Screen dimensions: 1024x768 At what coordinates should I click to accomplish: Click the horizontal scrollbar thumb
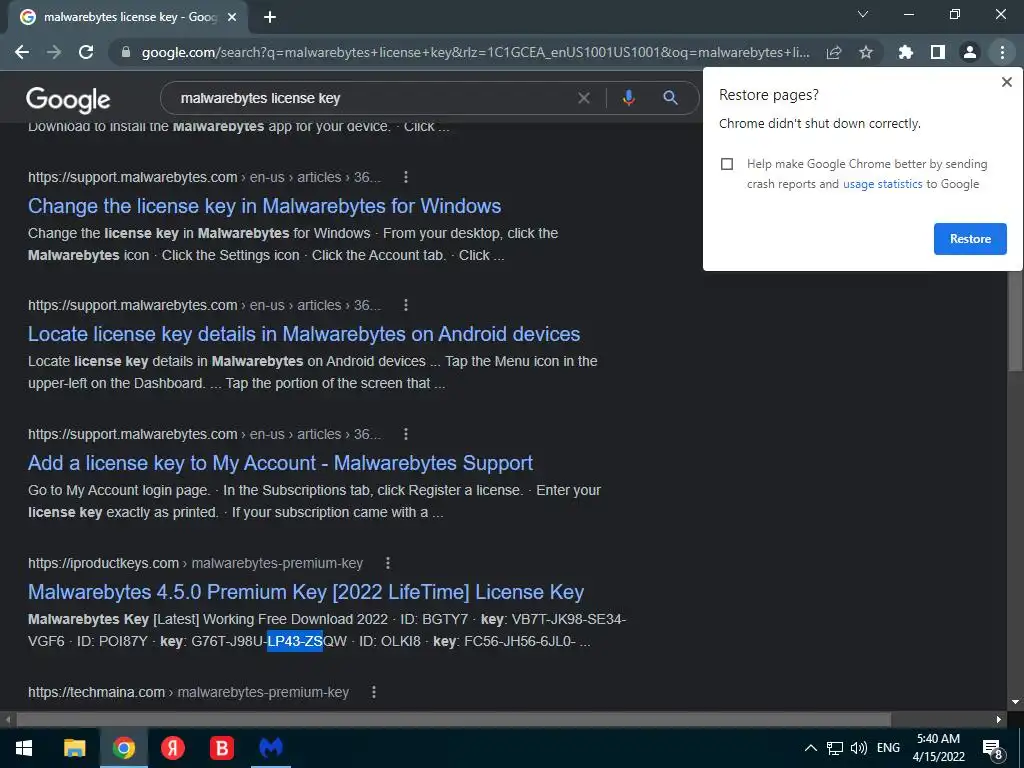[x=453, y=720]
